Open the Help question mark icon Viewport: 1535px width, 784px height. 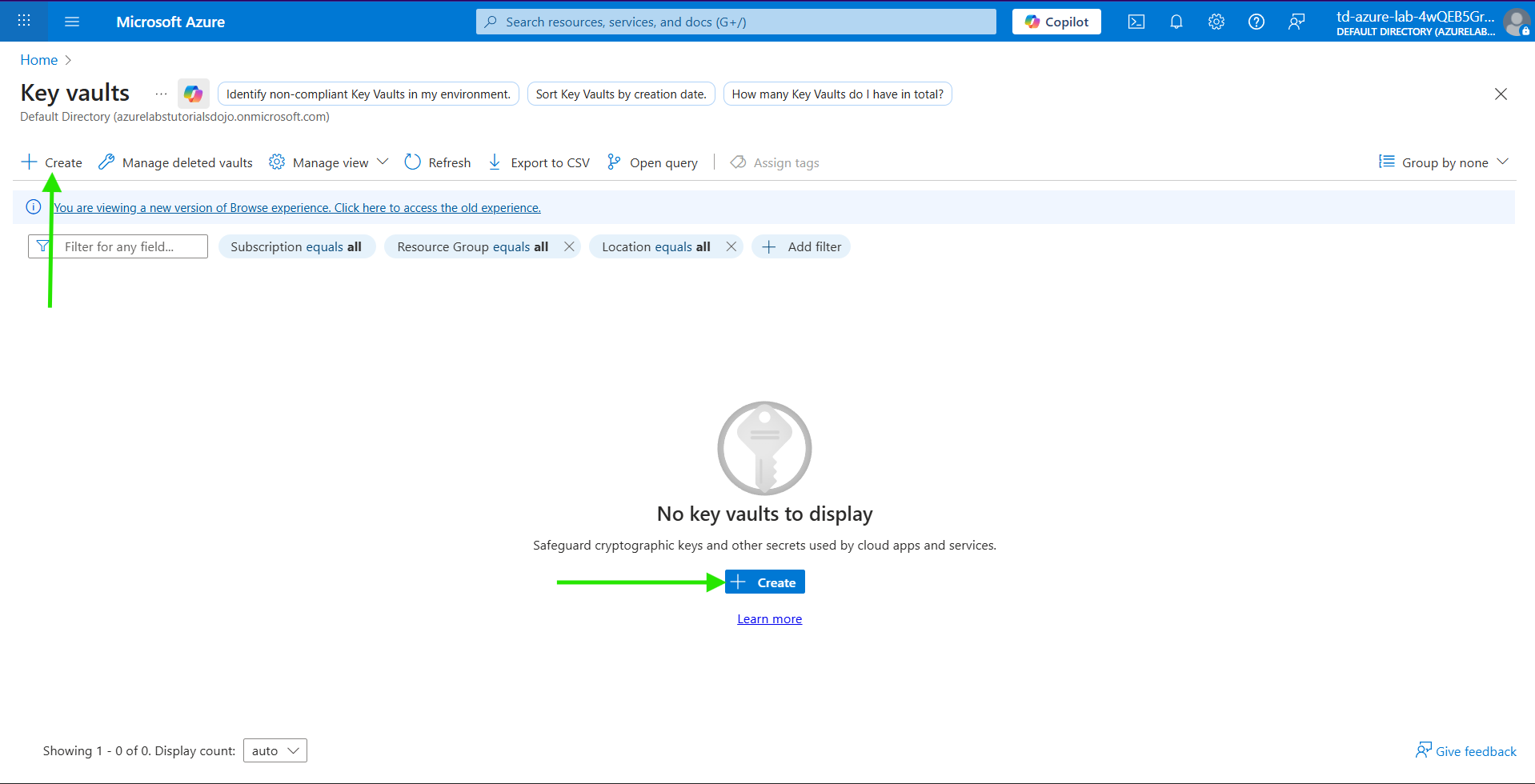1256,22
